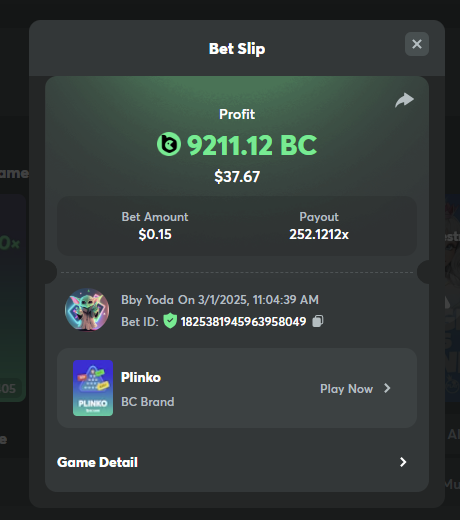Click the 252.1212x payout value
The height and width of the screenshot is (520, 460).
coord(319,234)
